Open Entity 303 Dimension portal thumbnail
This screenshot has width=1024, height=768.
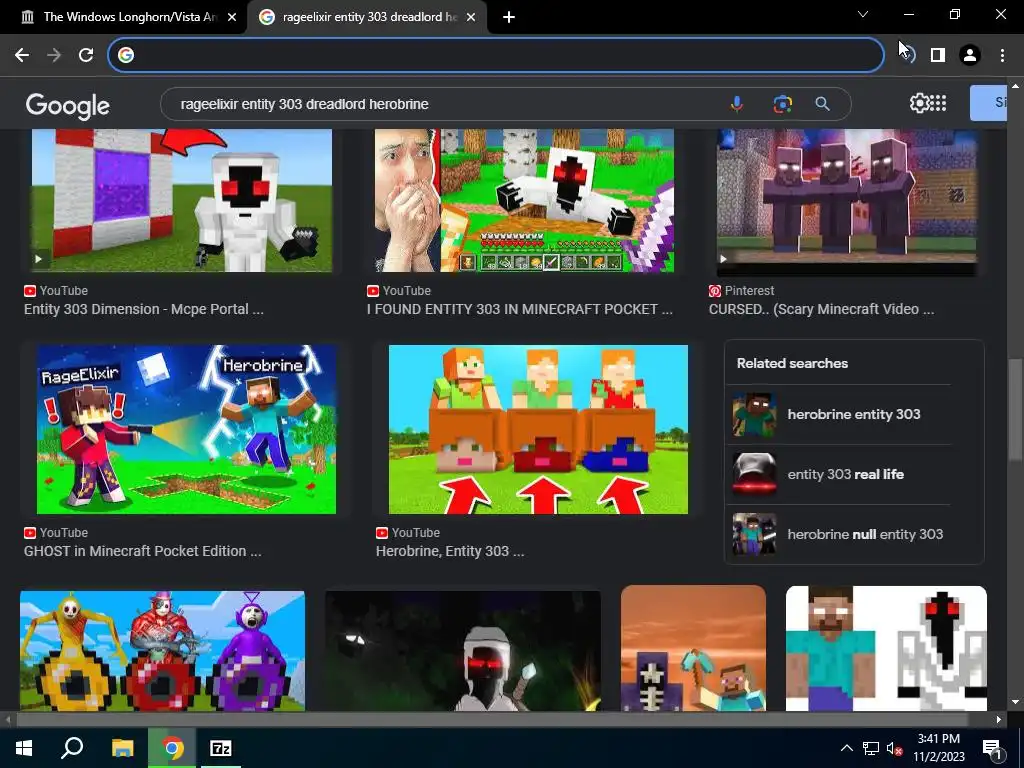click(182, 200)
